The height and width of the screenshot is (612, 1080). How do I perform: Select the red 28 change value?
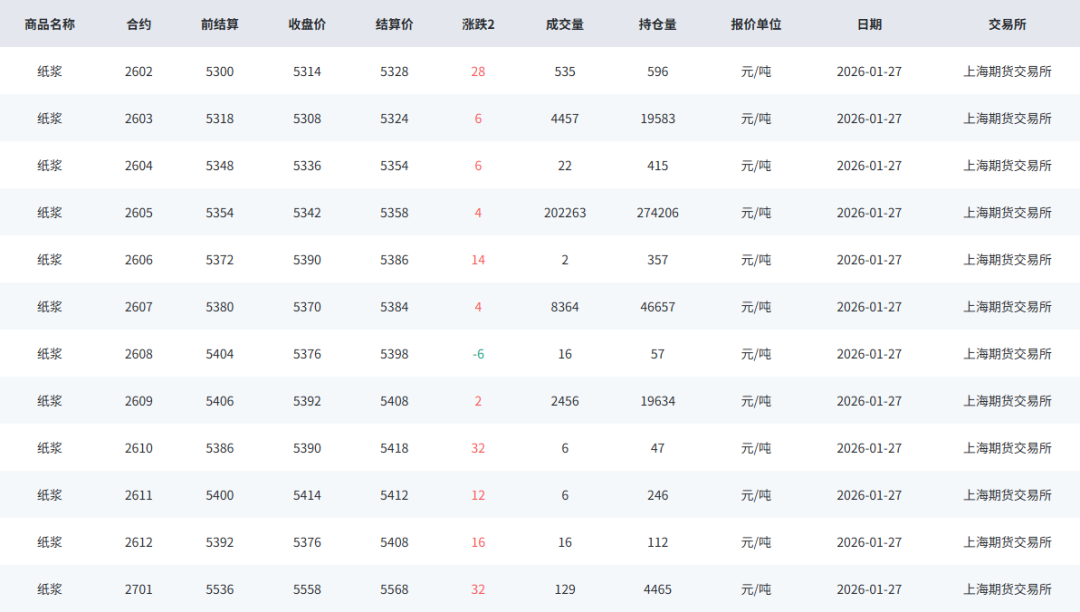click(478, 72)
